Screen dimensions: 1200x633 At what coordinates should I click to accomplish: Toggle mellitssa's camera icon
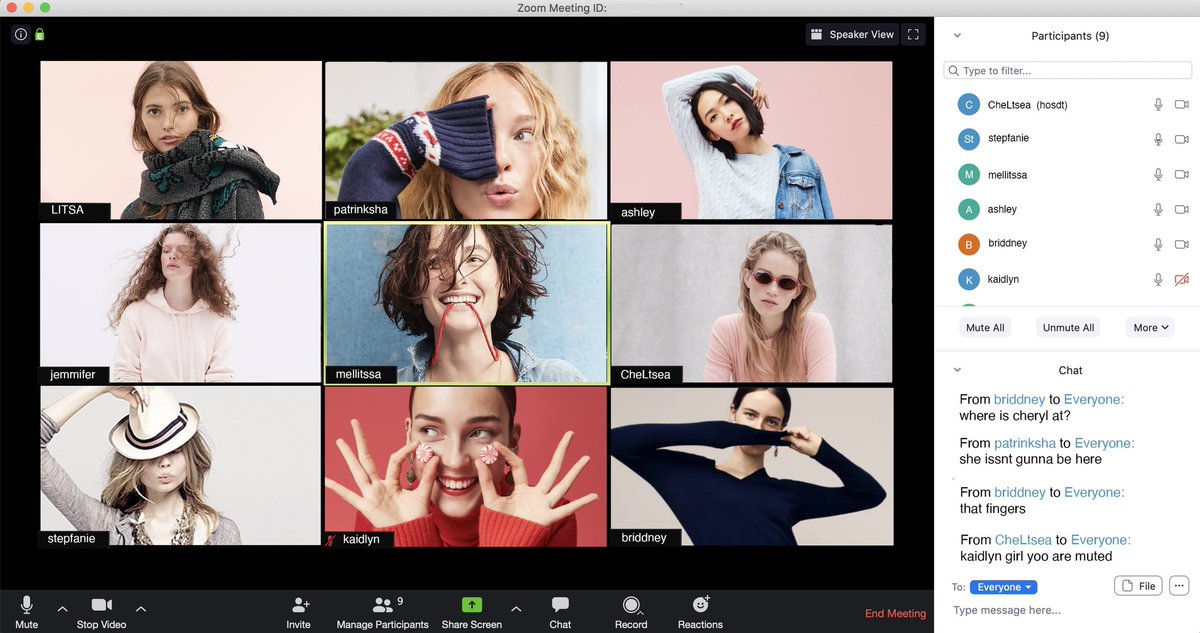tap(1181, 174)
